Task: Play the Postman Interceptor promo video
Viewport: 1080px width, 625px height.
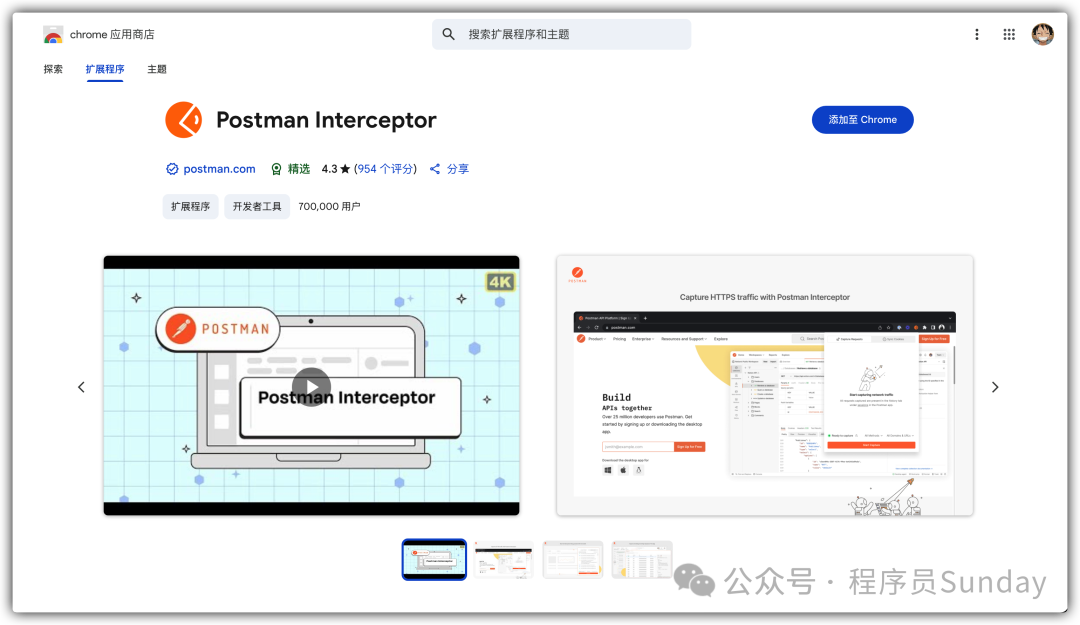Action: click(311, 387)
